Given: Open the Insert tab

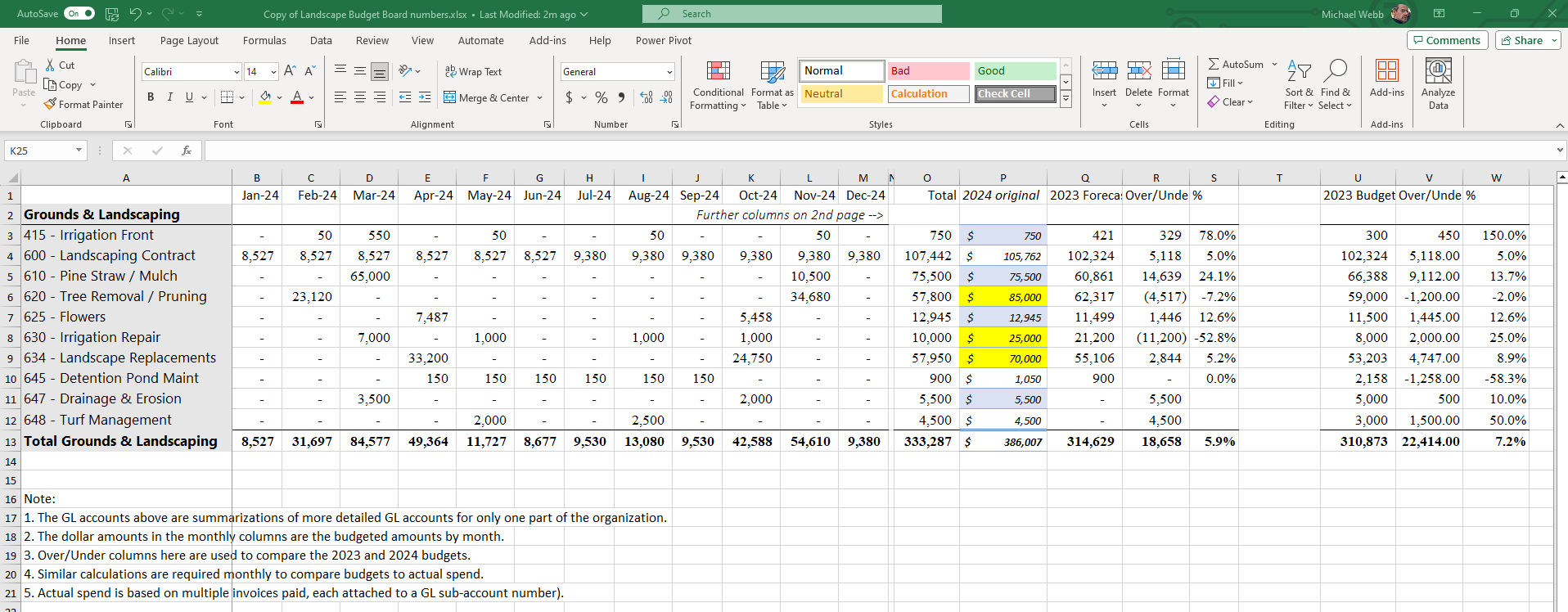Looking at the screenshot, I should click(x=122, y=41).
